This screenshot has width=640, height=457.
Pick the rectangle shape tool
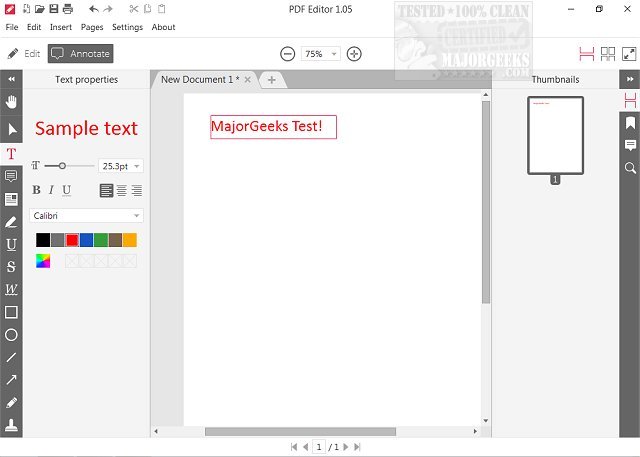click(x=11, y=313)
